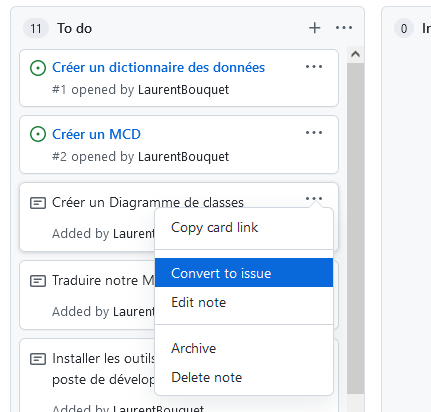Click the open issue icon of Créer un MCD
431x412 pixels.
coord(38,134)
